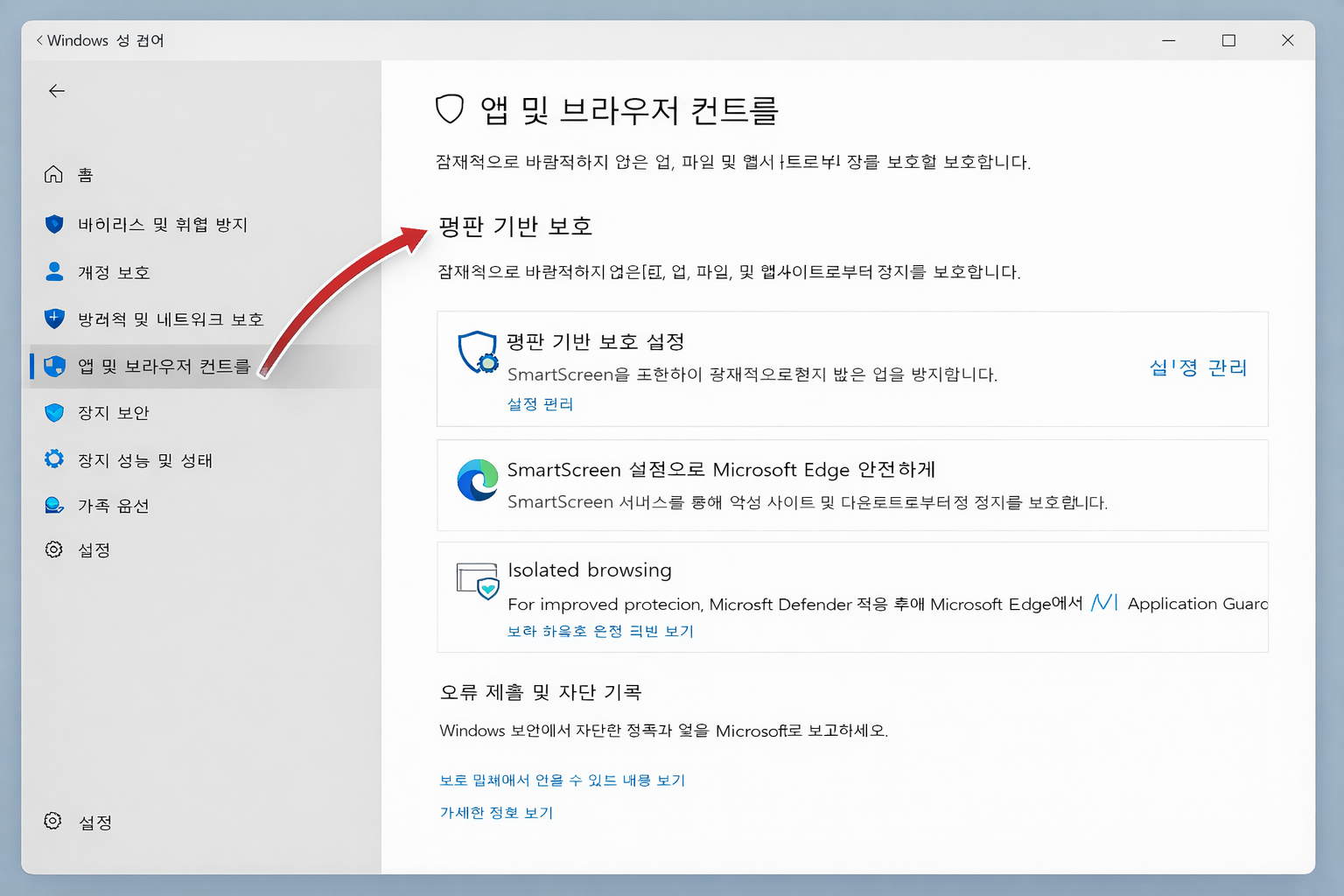Select 가족 옵션 menu item

114,506
